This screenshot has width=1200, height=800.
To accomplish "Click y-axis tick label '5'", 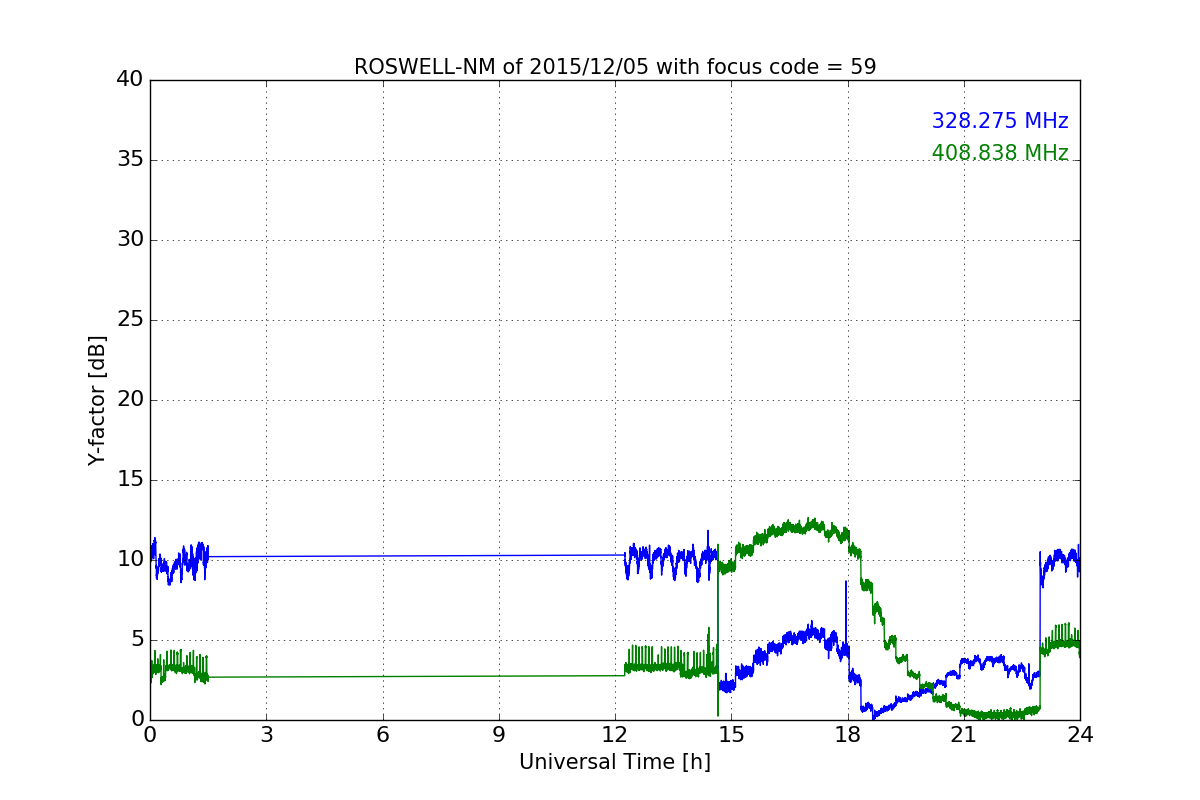I will [x=137, y=640].
